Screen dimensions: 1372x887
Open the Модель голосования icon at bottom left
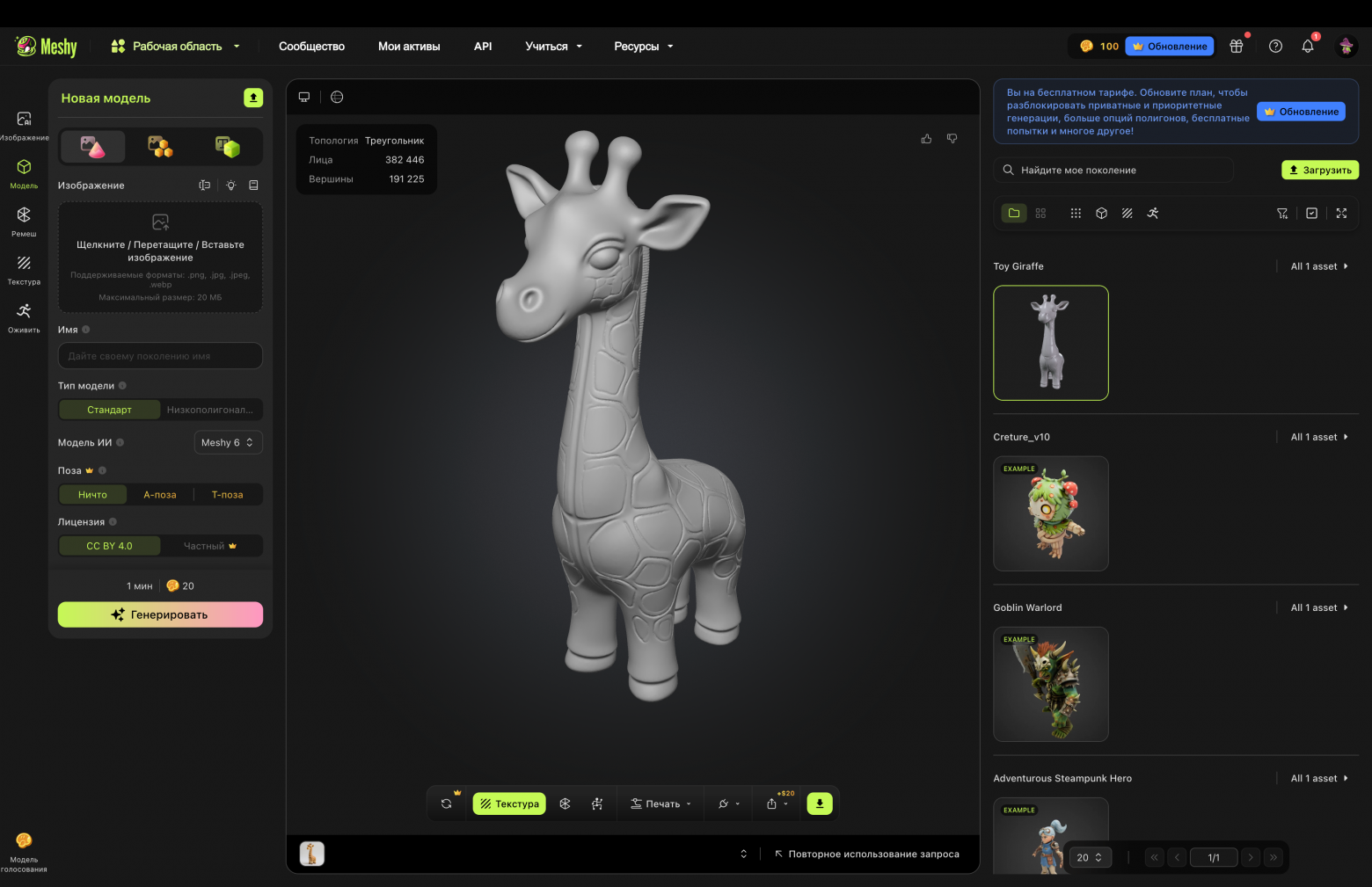click(x=24, y=841)
